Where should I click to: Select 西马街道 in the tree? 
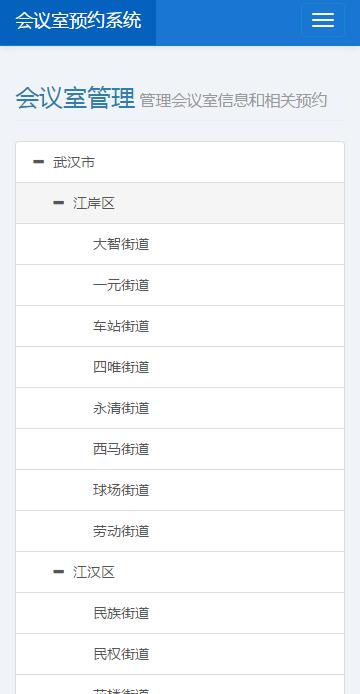click(180, 449)
